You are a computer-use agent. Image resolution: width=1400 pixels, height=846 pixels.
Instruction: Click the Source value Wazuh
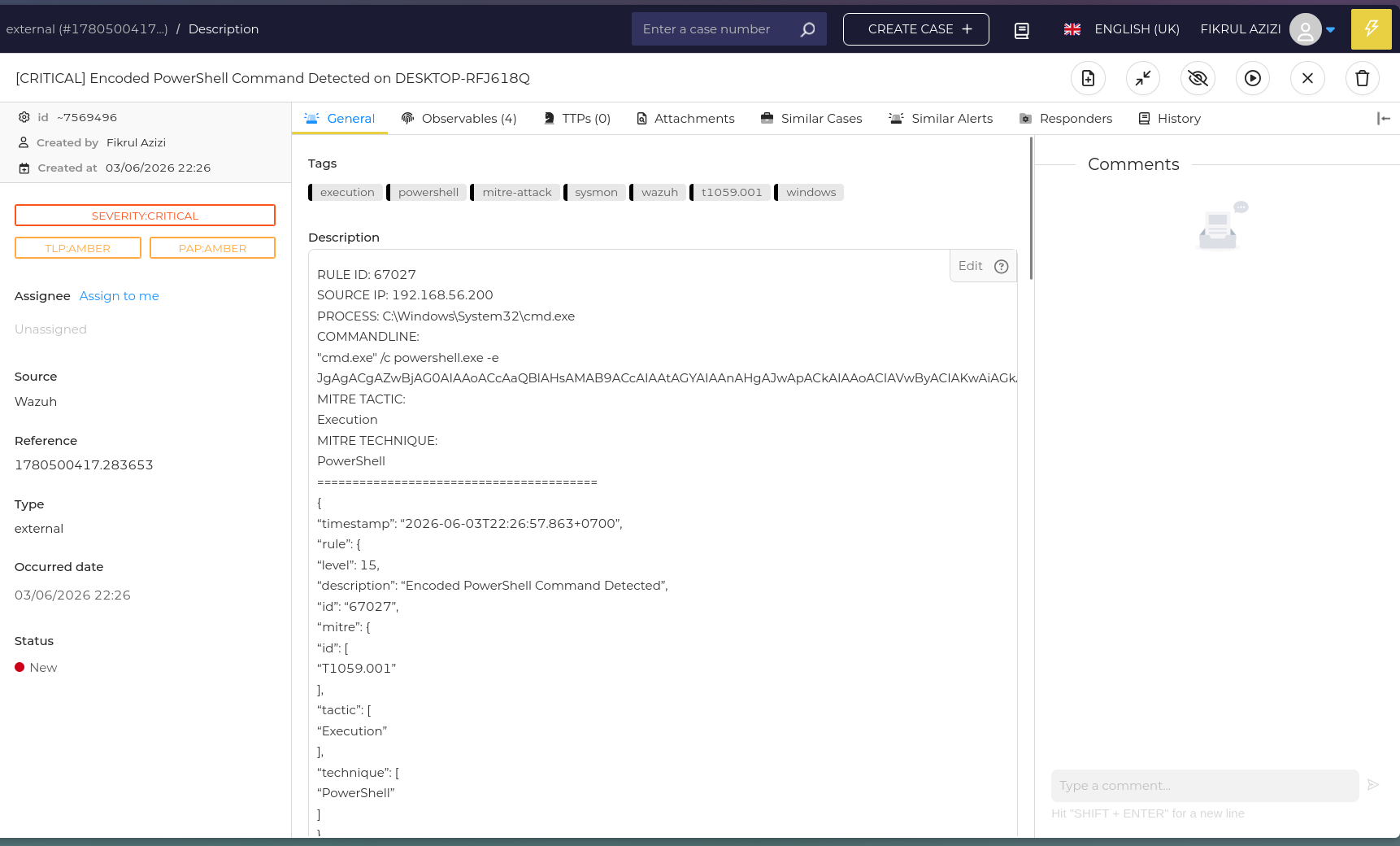pos(36,402)
